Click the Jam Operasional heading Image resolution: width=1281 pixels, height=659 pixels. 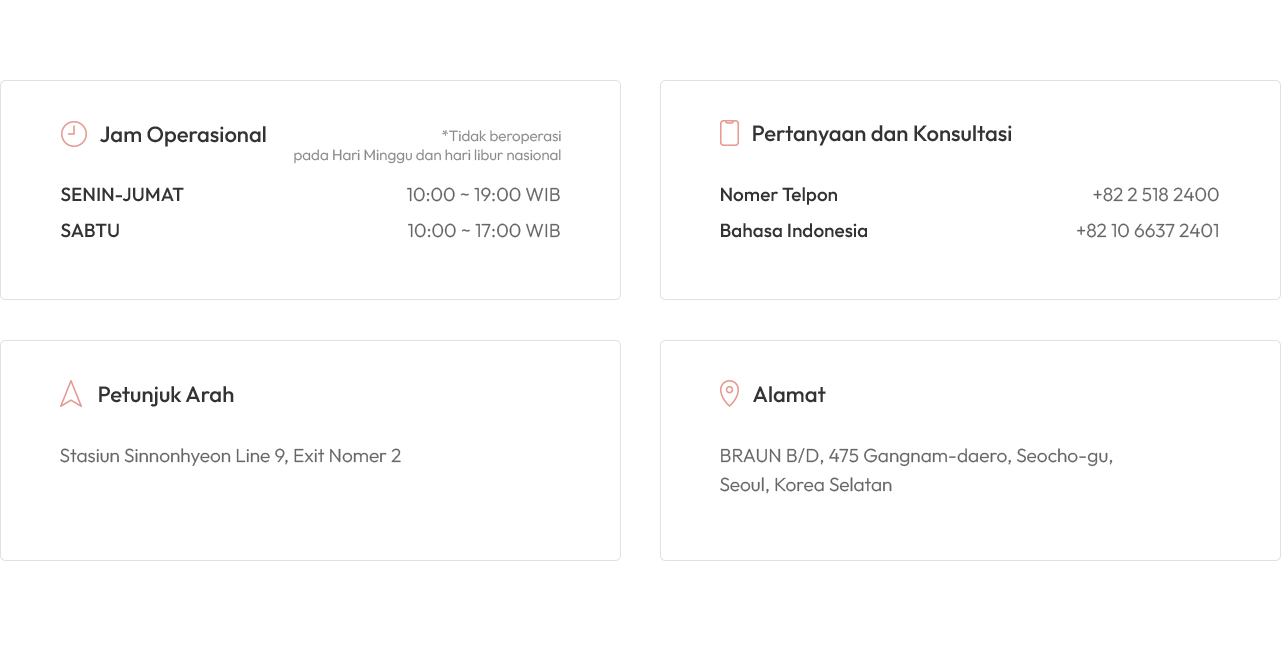tap(183, 135)
